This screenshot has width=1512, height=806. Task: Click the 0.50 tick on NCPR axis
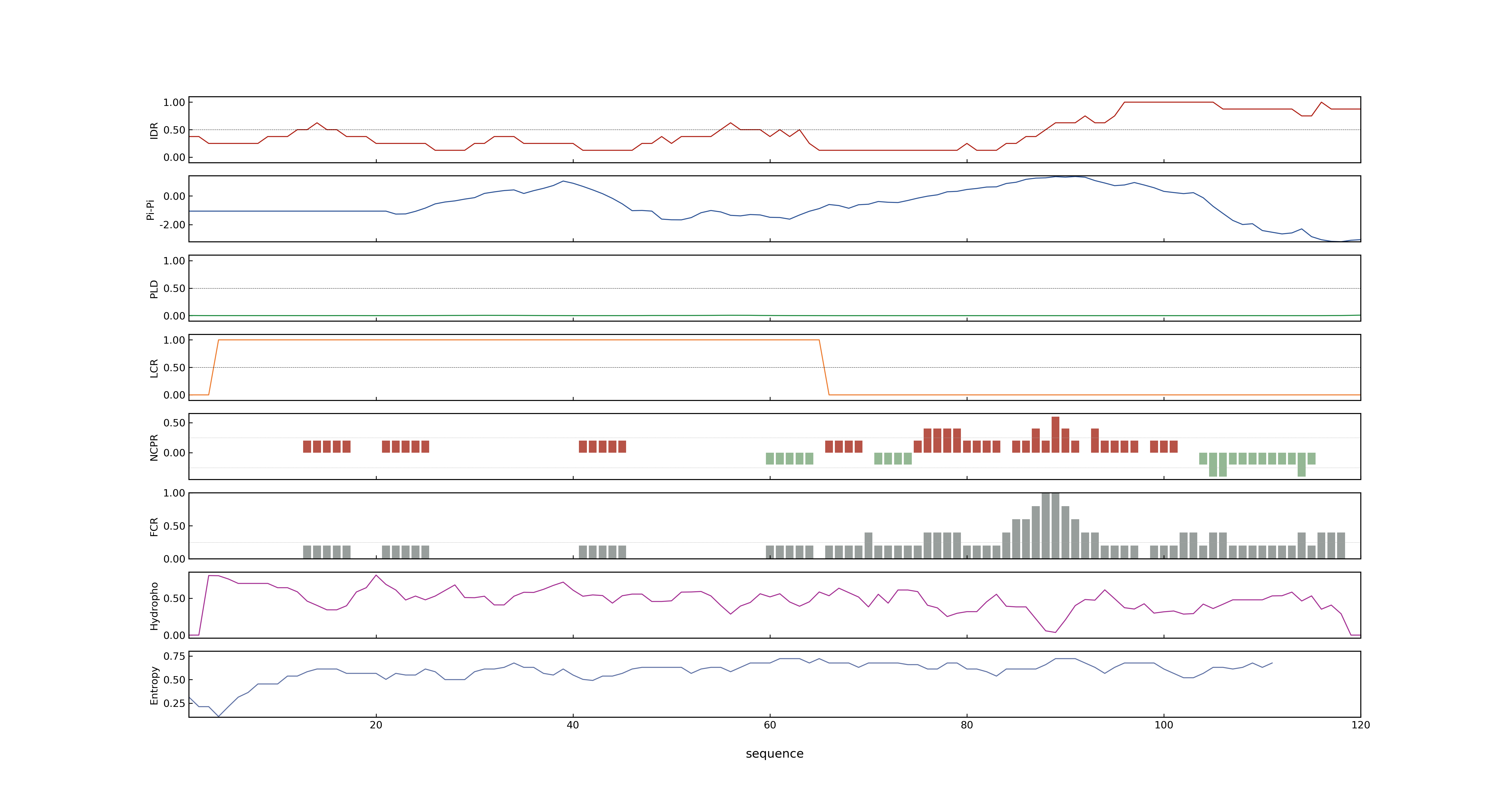click(x=174, y=423)
